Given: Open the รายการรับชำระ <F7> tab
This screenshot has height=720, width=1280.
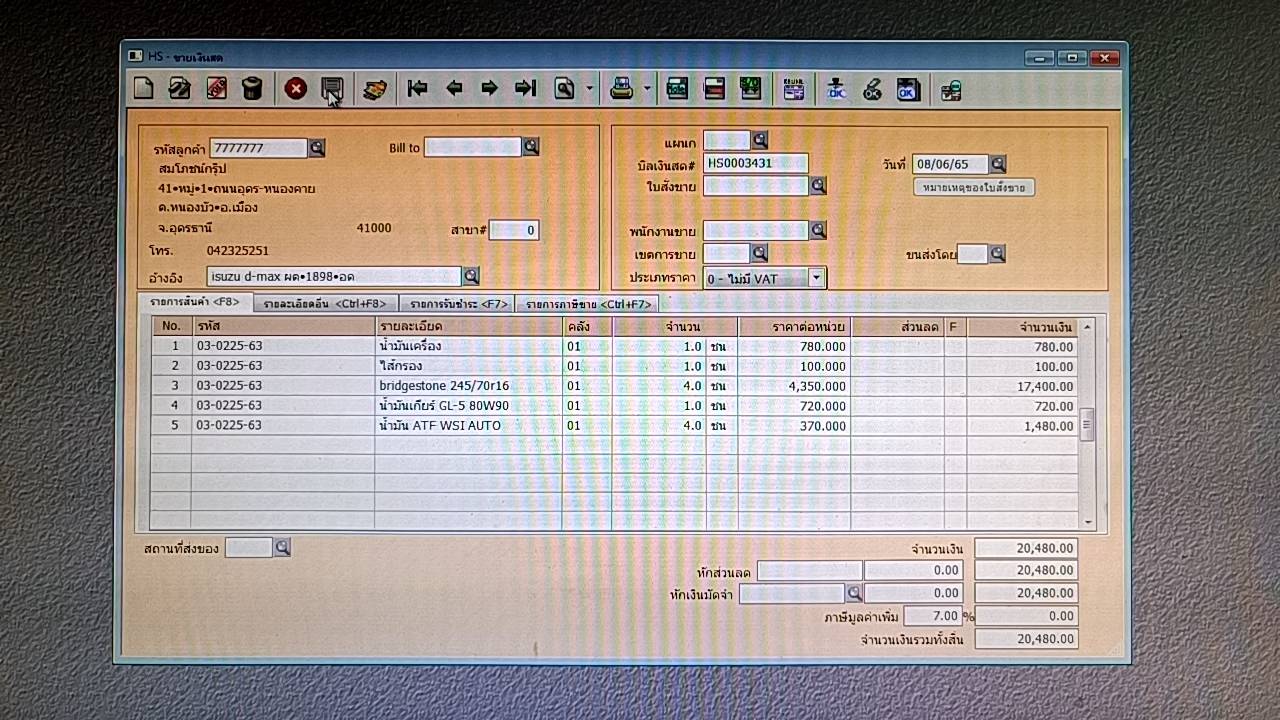Looking at the screenshot, I should (456, 304).
